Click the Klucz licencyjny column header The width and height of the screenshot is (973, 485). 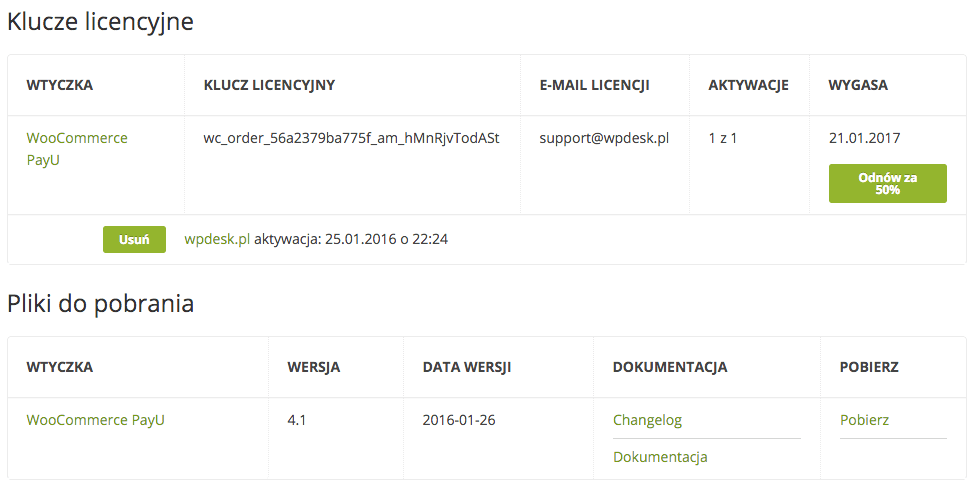pyautogui.click(x=269, y=85)
